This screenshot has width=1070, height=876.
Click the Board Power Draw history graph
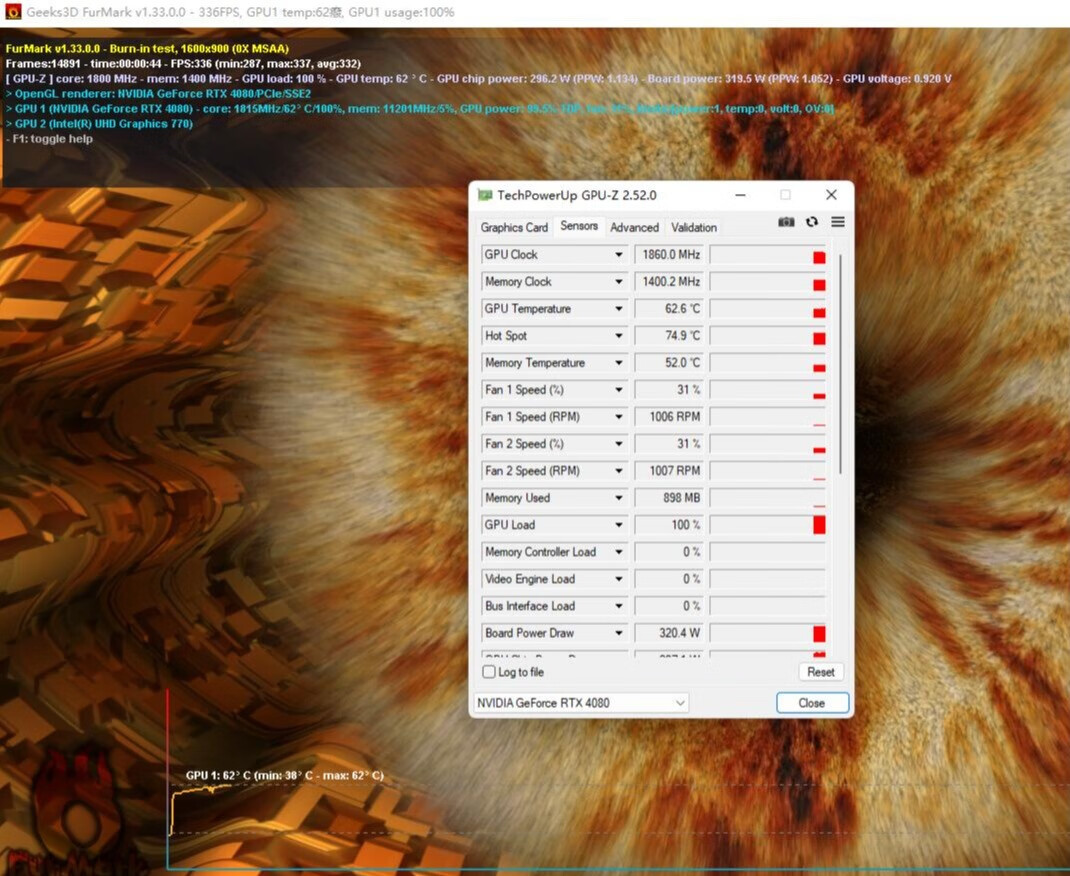coord(768,633)
